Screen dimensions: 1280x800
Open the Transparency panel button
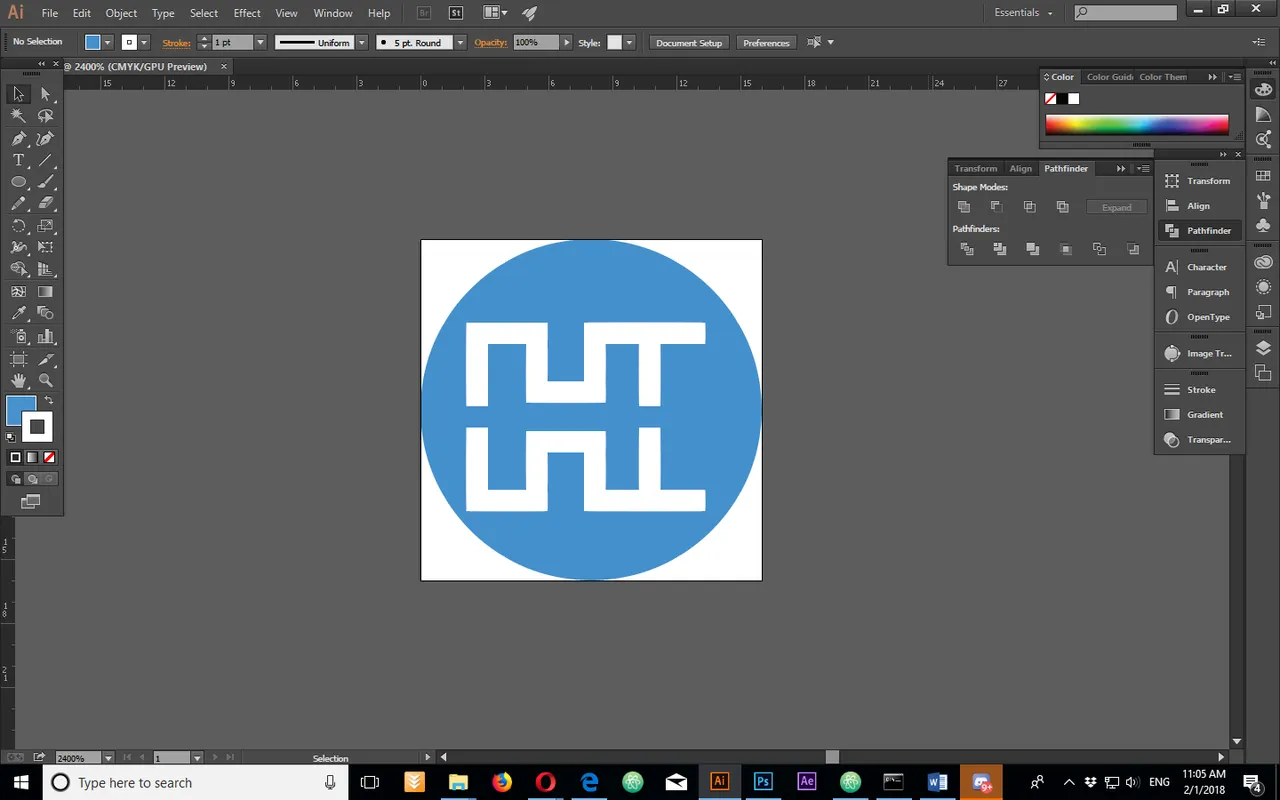tap(1200, 440)
